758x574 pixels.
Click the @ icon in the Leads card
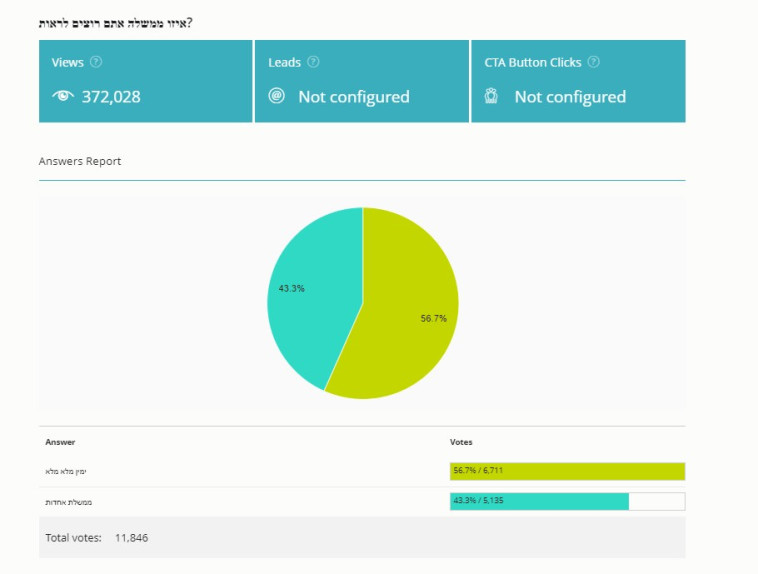pos(277,97)
